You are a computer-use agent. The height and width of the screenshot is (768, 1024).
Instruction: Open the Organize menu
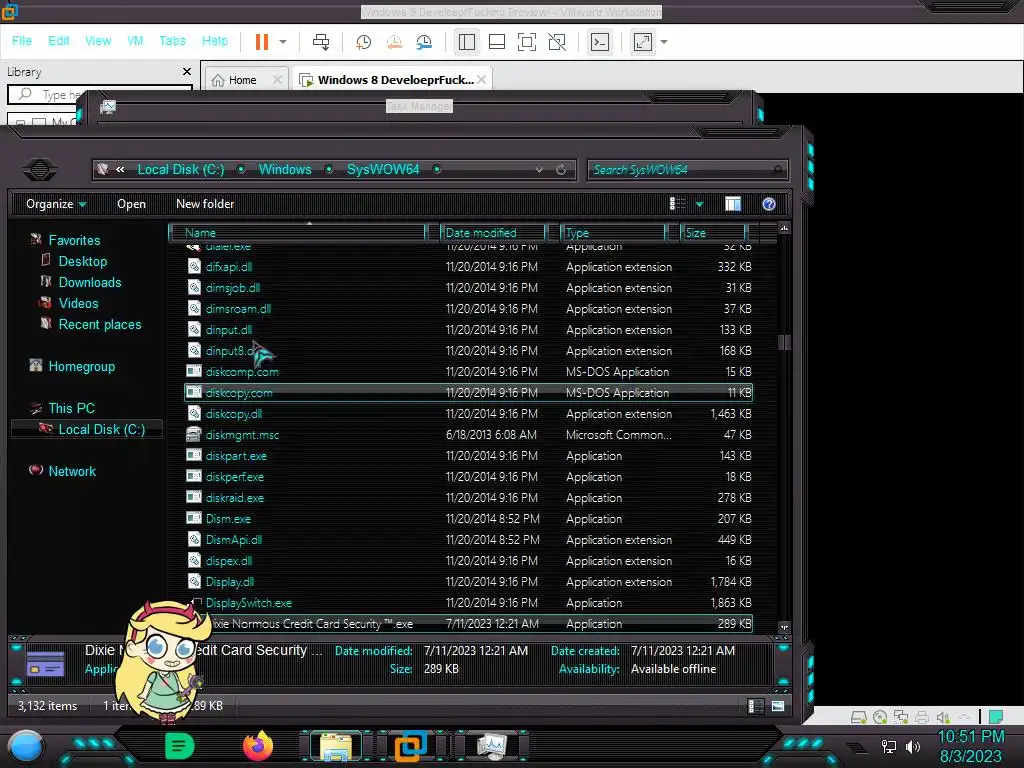pos(56,204)
